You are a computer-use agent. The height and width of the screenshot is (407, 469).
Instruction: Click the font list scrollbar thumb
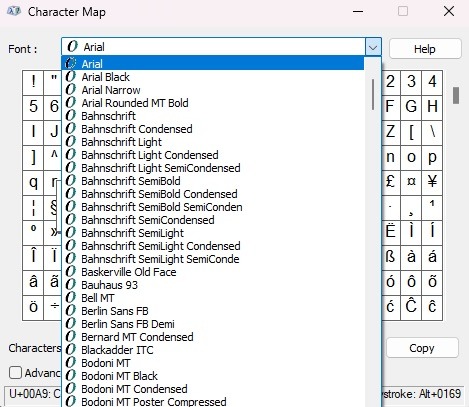373,94
